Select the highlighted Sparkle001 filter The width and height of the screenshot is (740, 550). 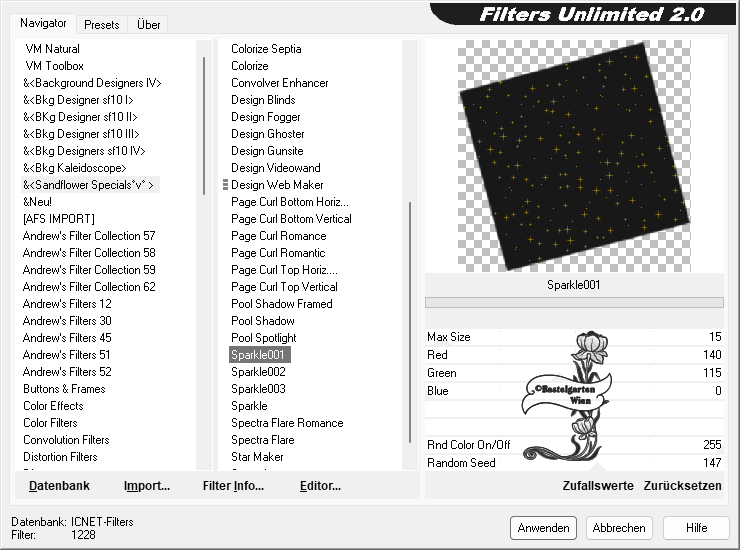point(260,355)
